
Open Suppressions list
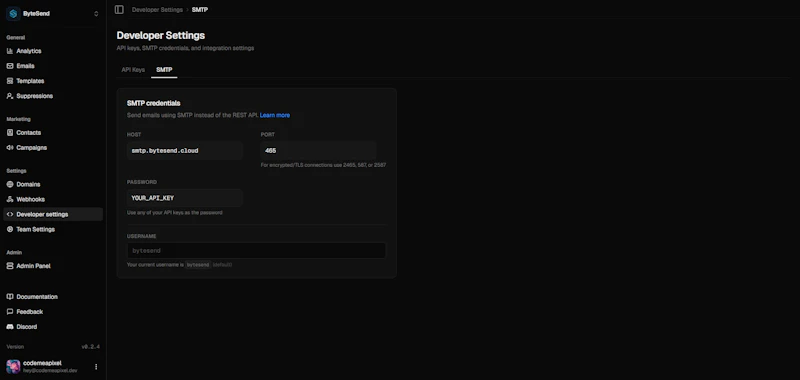pyautogui.click(x=53, y=96)
